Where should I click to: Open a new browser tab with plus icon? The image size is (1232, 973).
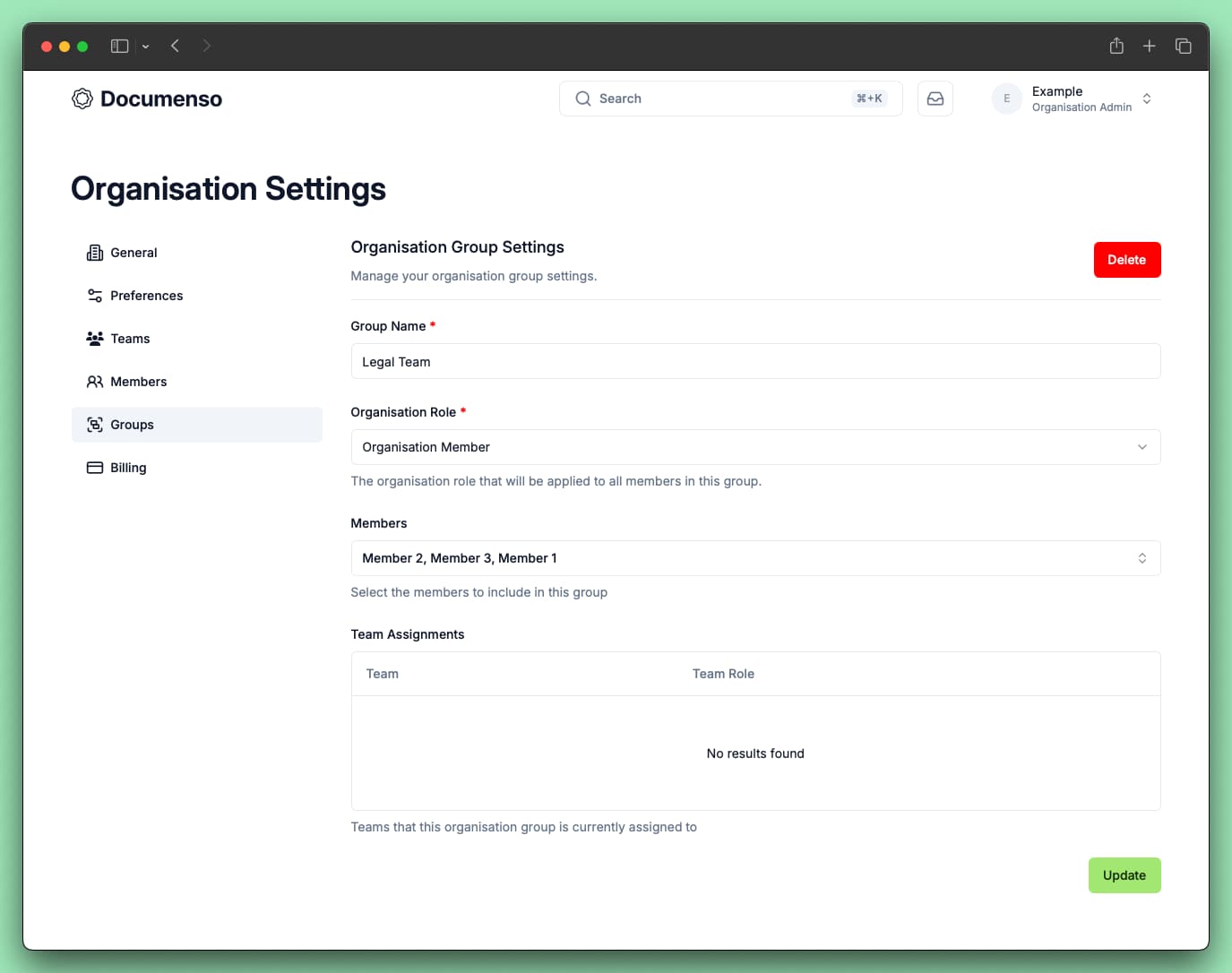[1150, 46]
